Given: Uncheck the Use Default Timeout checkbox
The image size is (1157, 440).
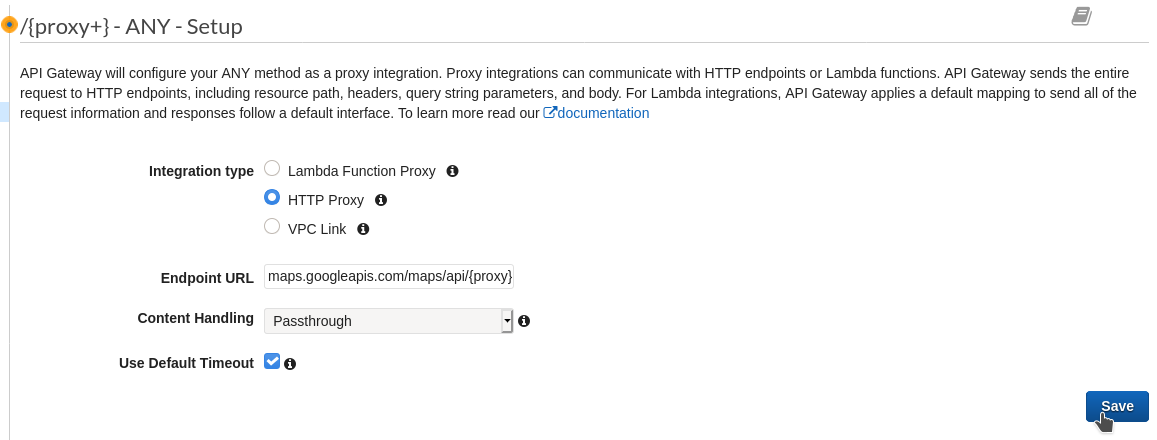Looking at the screenshot, I should (272, 361).
